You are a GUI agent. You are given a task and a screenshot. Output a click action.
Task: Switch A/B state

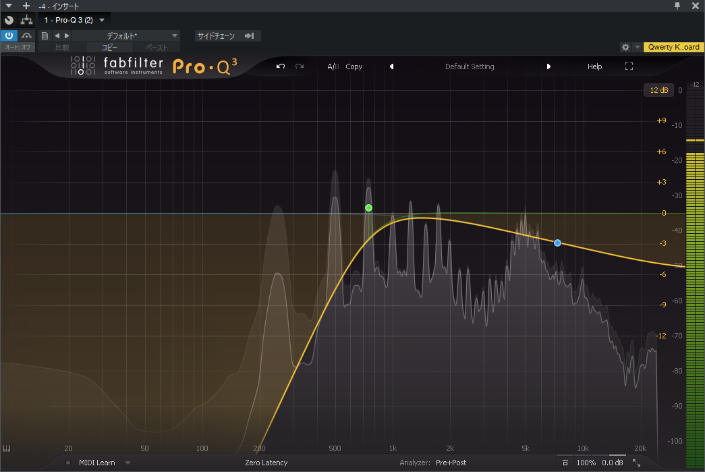pos(333,67)
